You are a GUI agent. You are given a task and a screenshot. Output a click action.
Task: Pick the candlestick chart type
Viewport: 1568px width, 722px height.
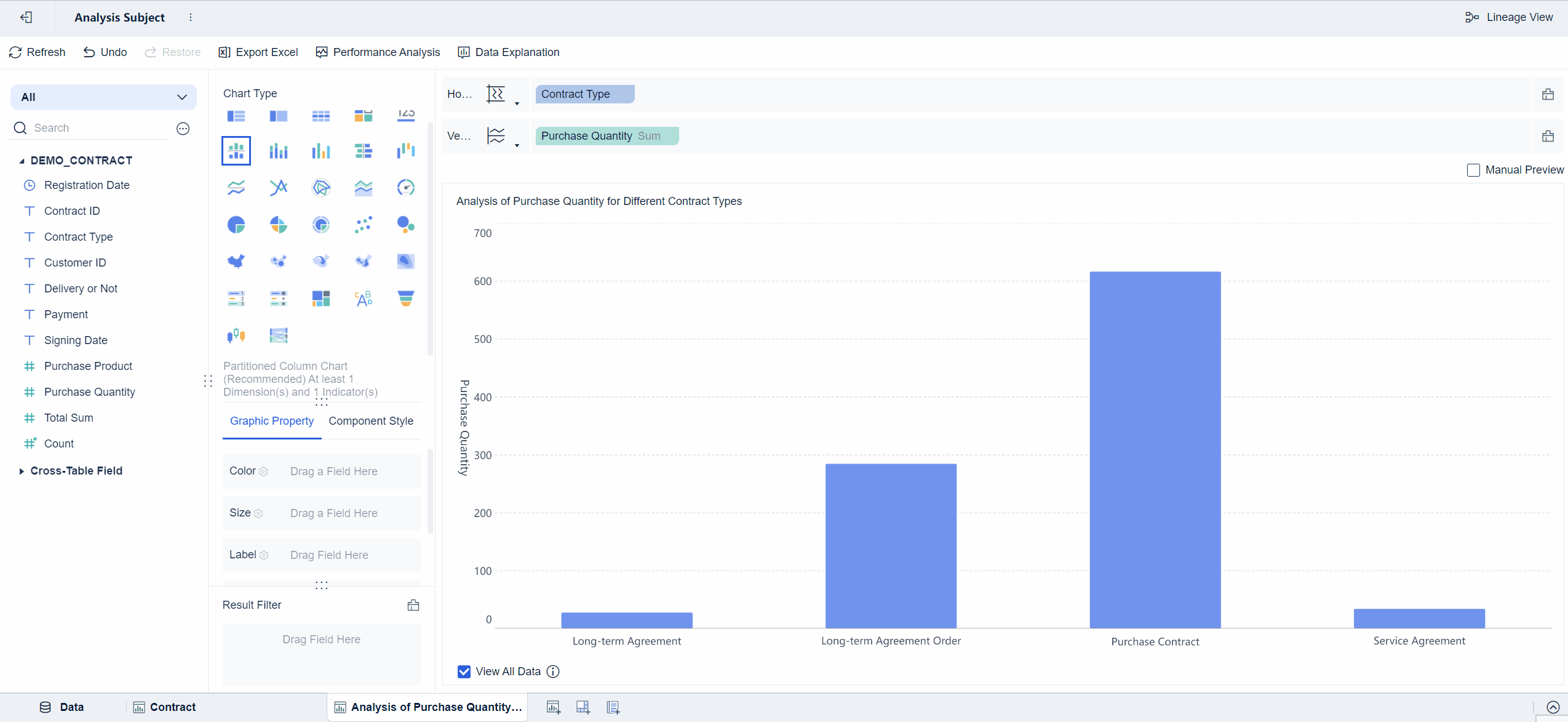pos(237,335)
